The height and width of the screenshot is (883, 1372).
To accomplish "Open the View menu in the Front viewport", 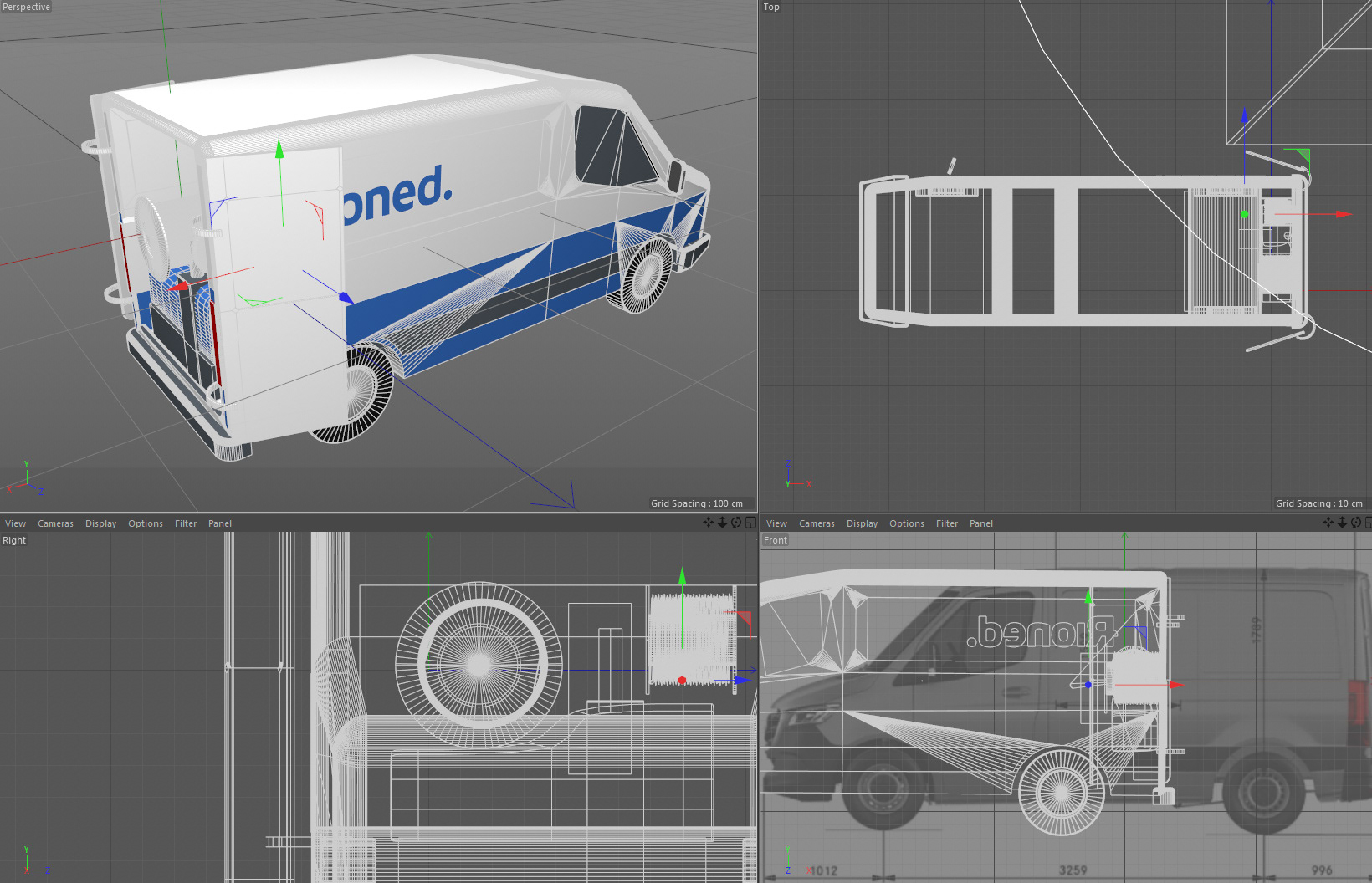I will [776, 523].
